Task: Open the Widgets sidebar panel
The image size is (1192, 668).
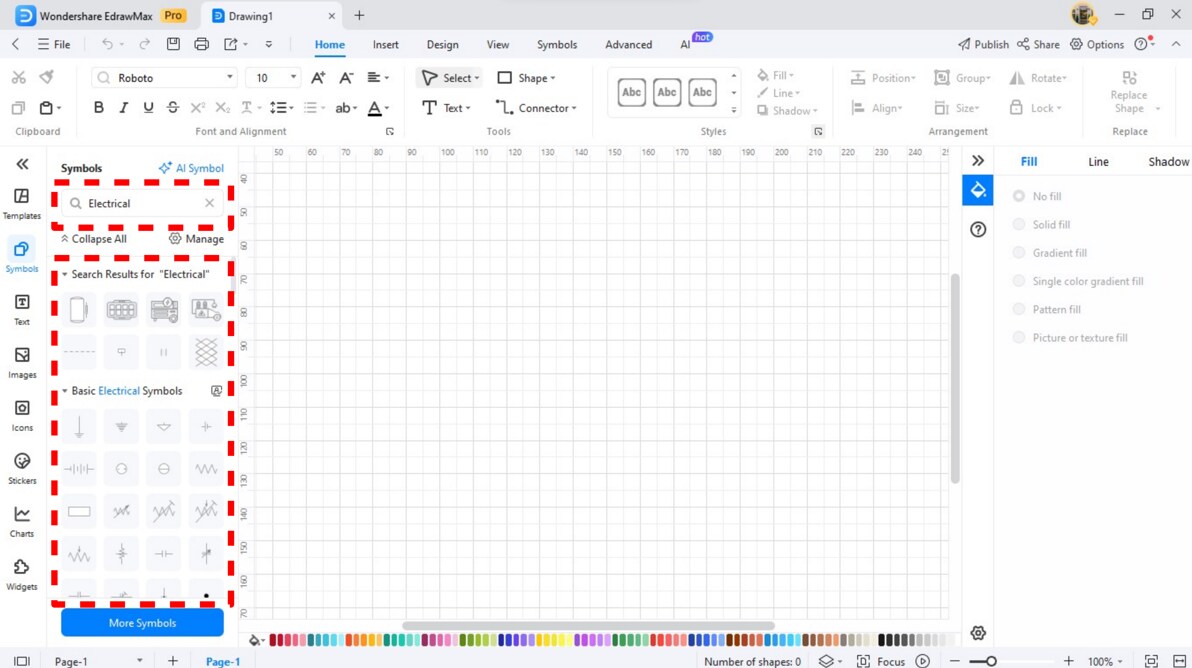Action: click(21, 575)
